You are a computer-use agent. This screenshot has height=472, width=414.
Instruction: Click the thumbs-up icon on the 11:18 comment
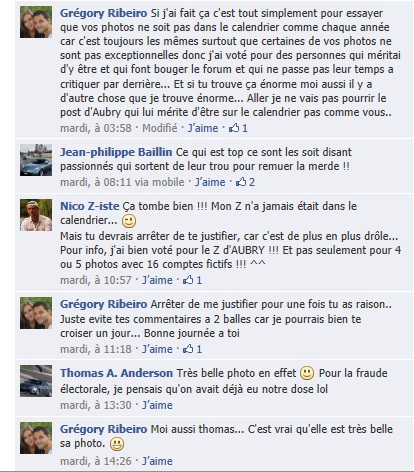(188, 349)
